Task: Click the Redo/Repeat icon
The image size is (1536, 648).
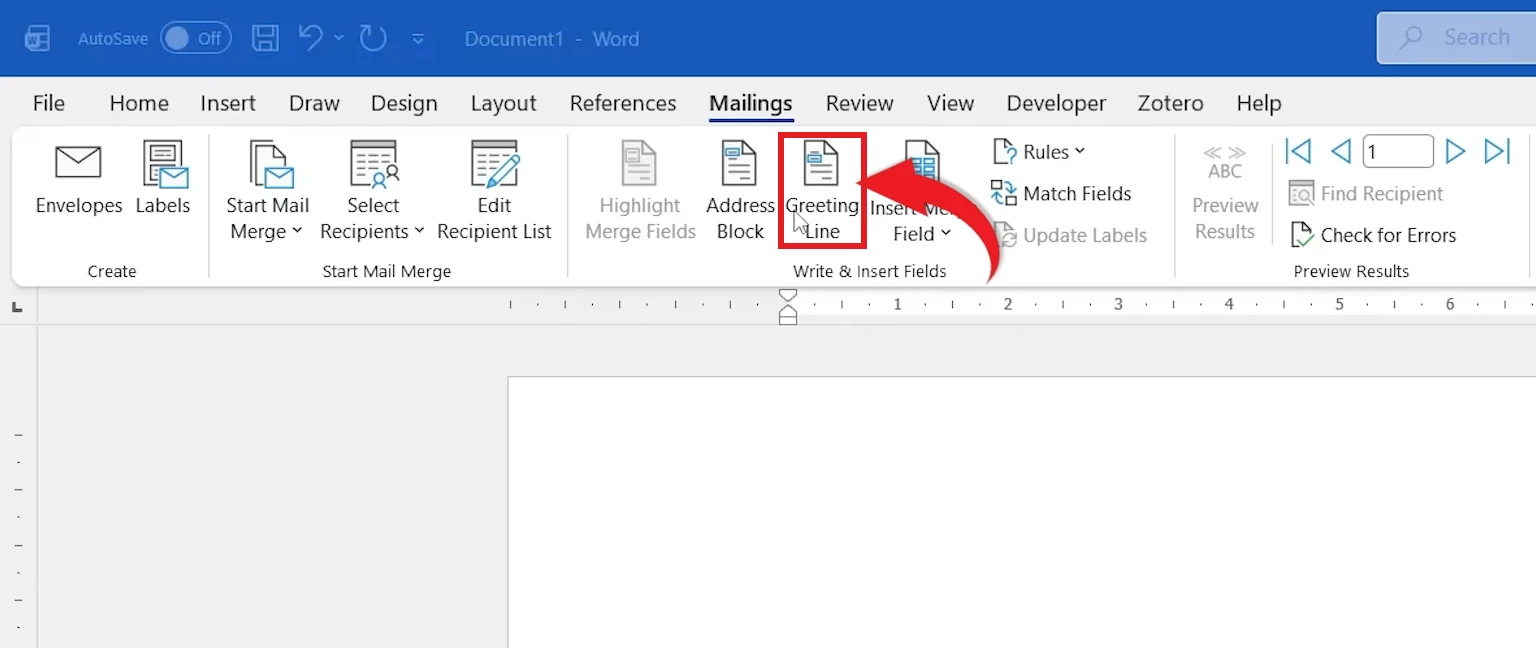Action: click(373, 38)
